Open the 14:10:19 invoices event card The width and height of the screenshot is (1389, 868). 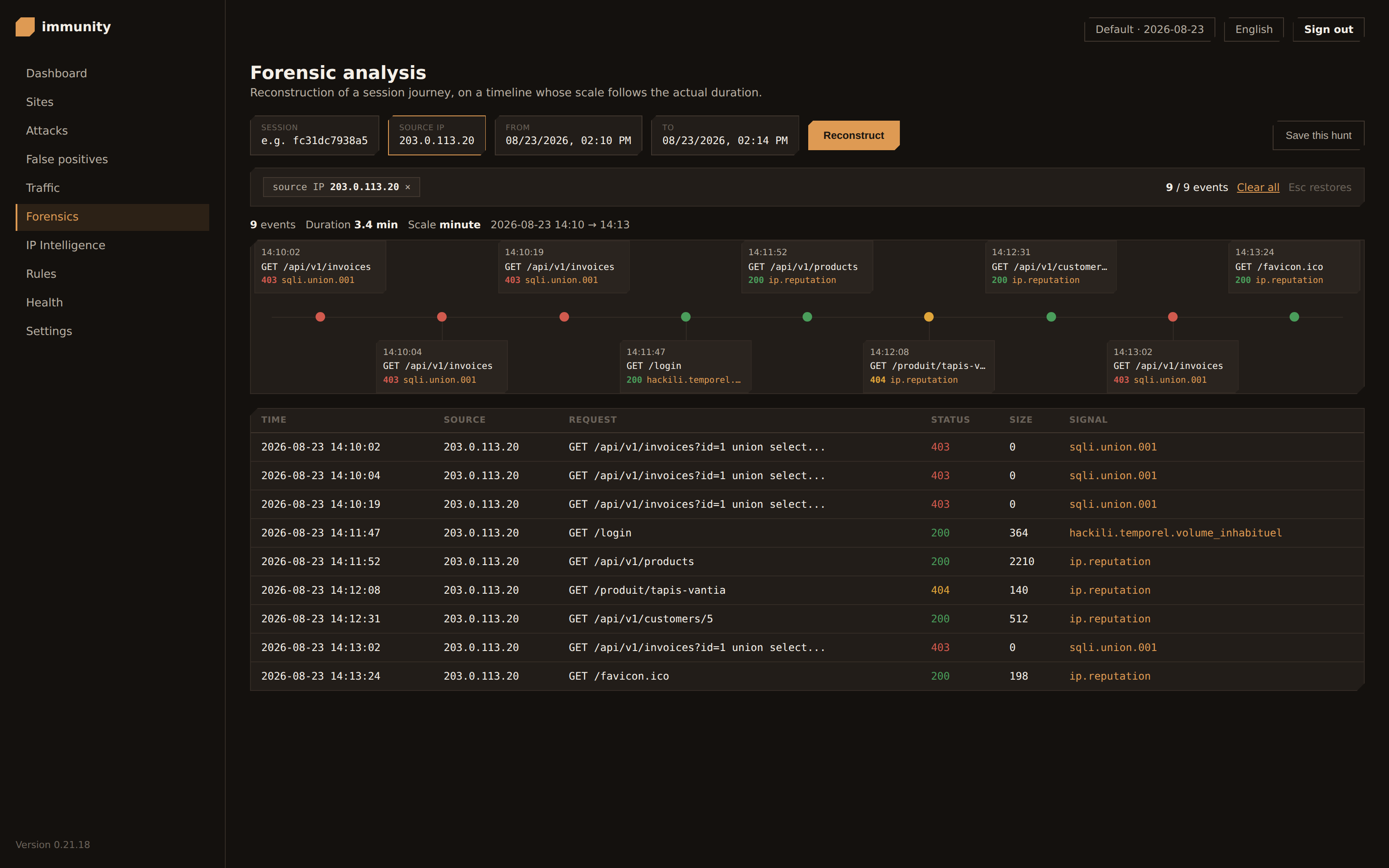click(564, 266)
